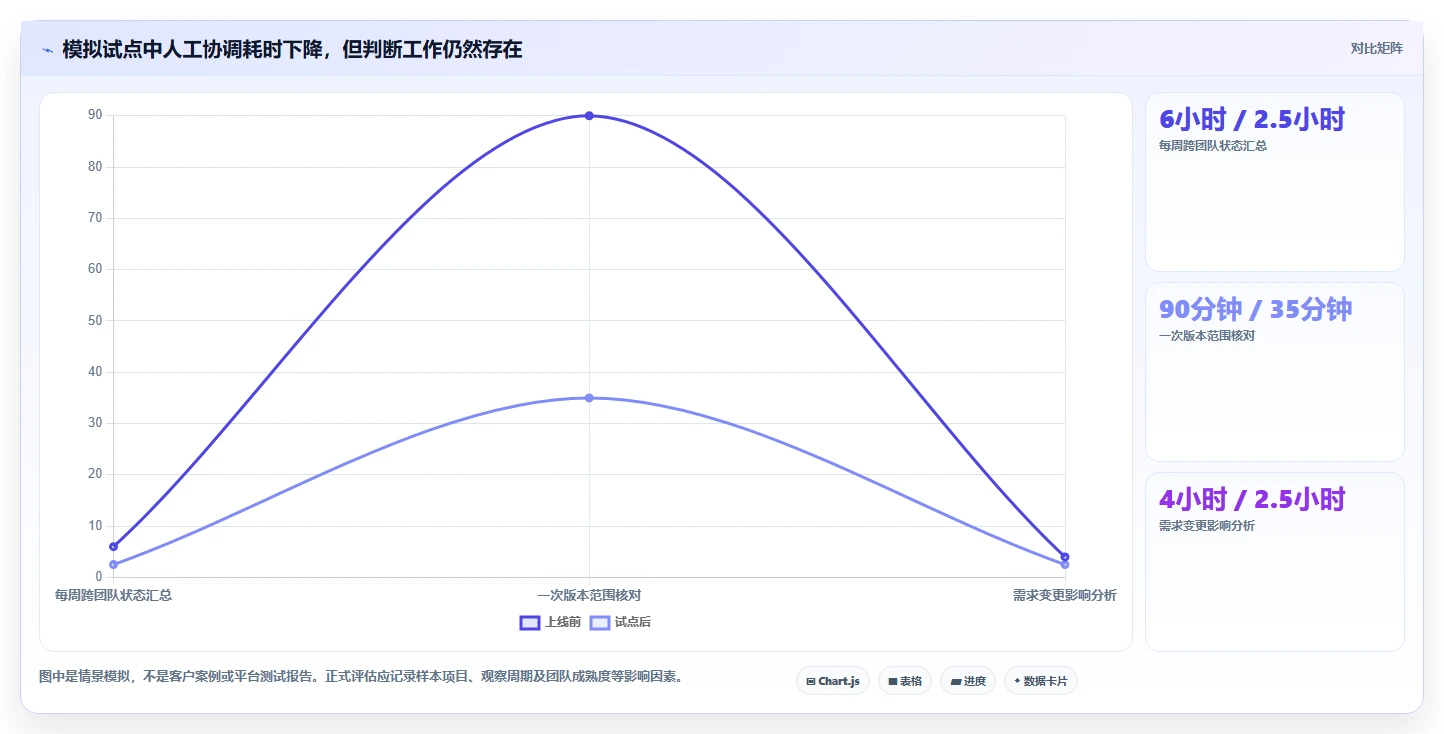Select the 数据卡片 tag chip
This screenshot has width=1444, height=734.
(x=1041, y=681)
